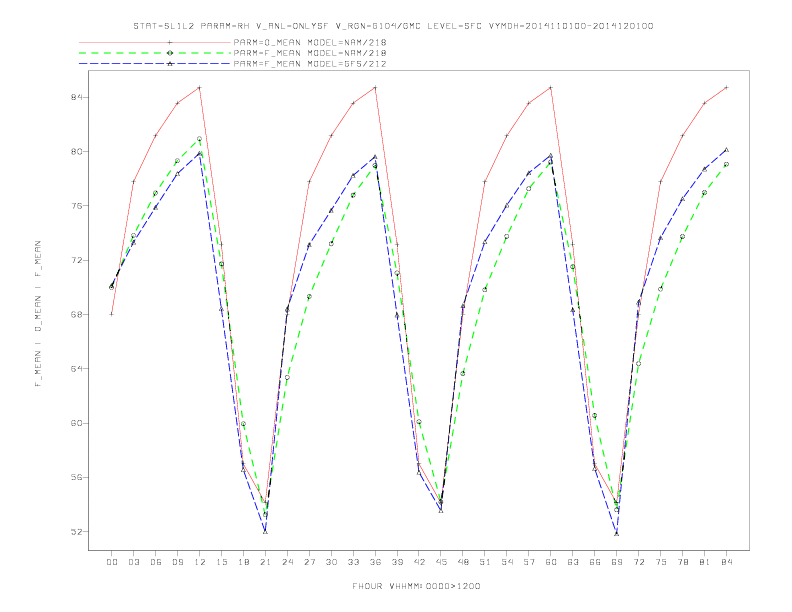Click x-axis forecast hour 33

click(353, 562)
